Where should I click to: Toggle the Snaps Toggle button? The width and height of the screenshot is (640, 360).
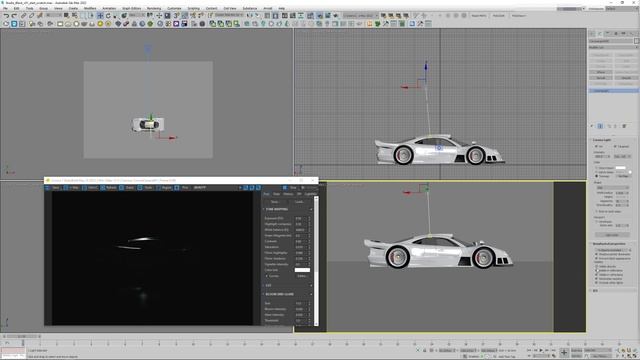(176, 16)
